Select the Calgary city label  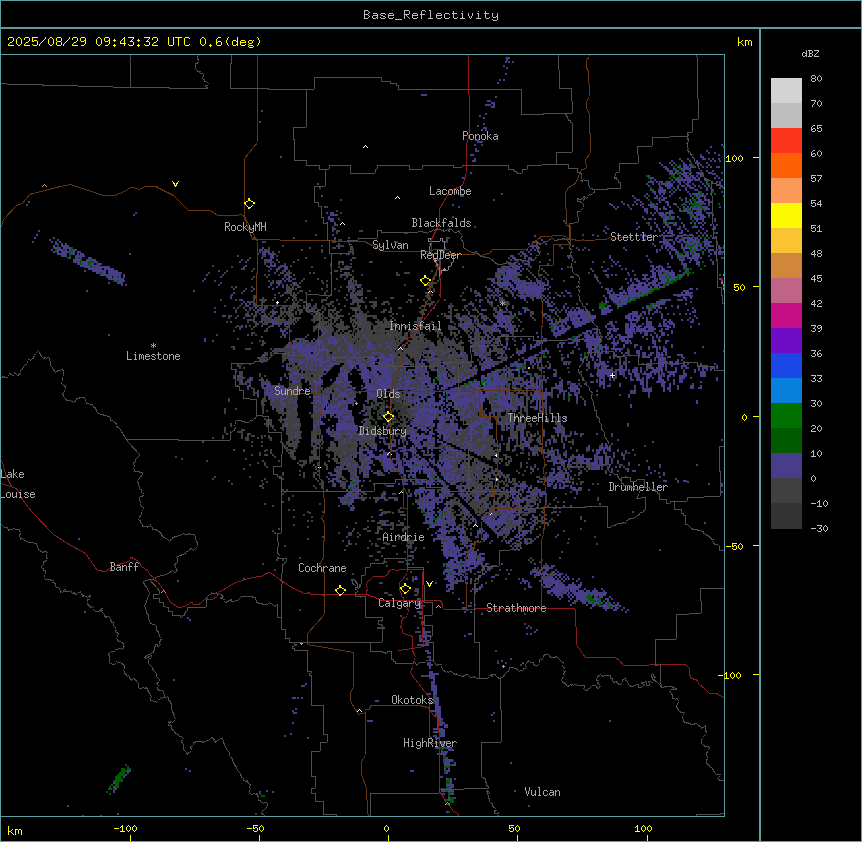400,603
